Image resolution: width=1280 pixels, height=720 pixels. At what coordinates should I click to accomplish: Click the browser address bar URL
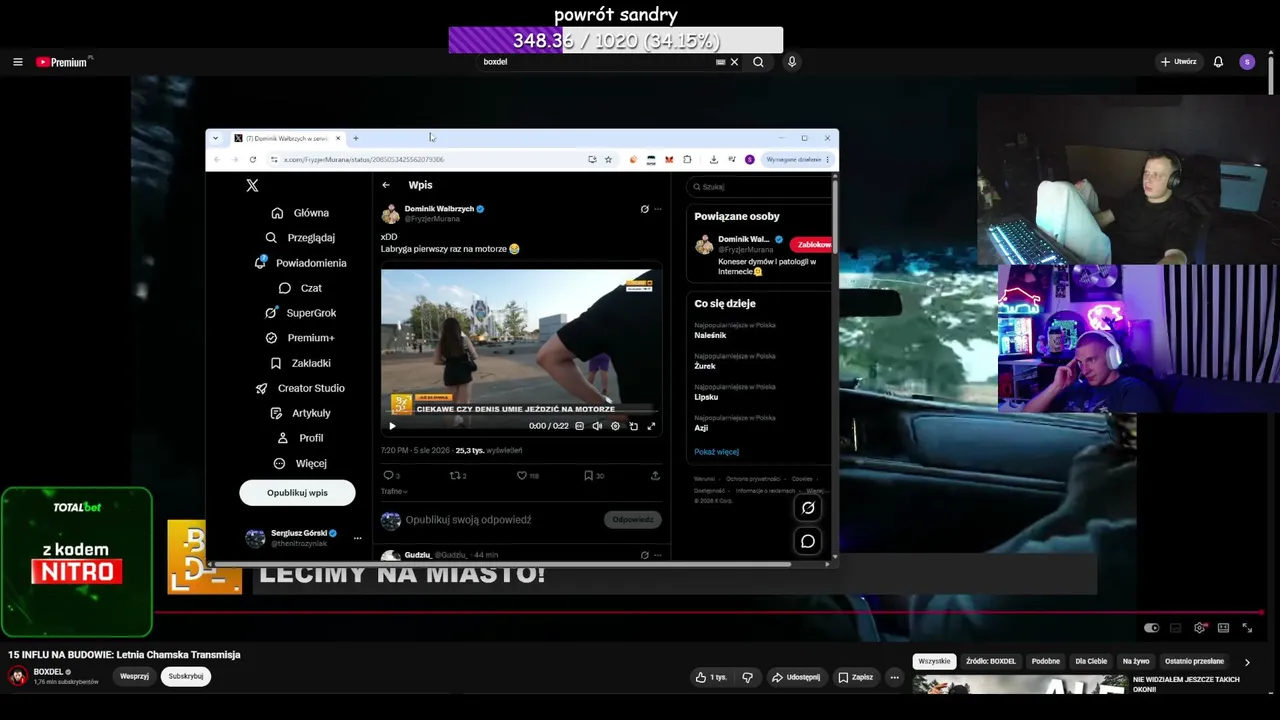(x=364, y=160)
